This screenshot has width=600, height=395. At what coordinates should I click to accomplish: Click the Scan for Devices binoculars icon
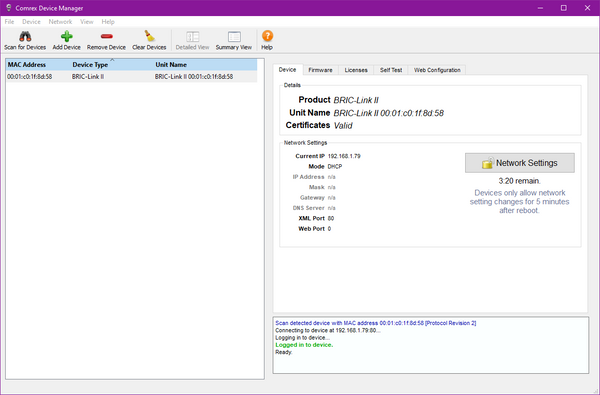tap(25, 36)
